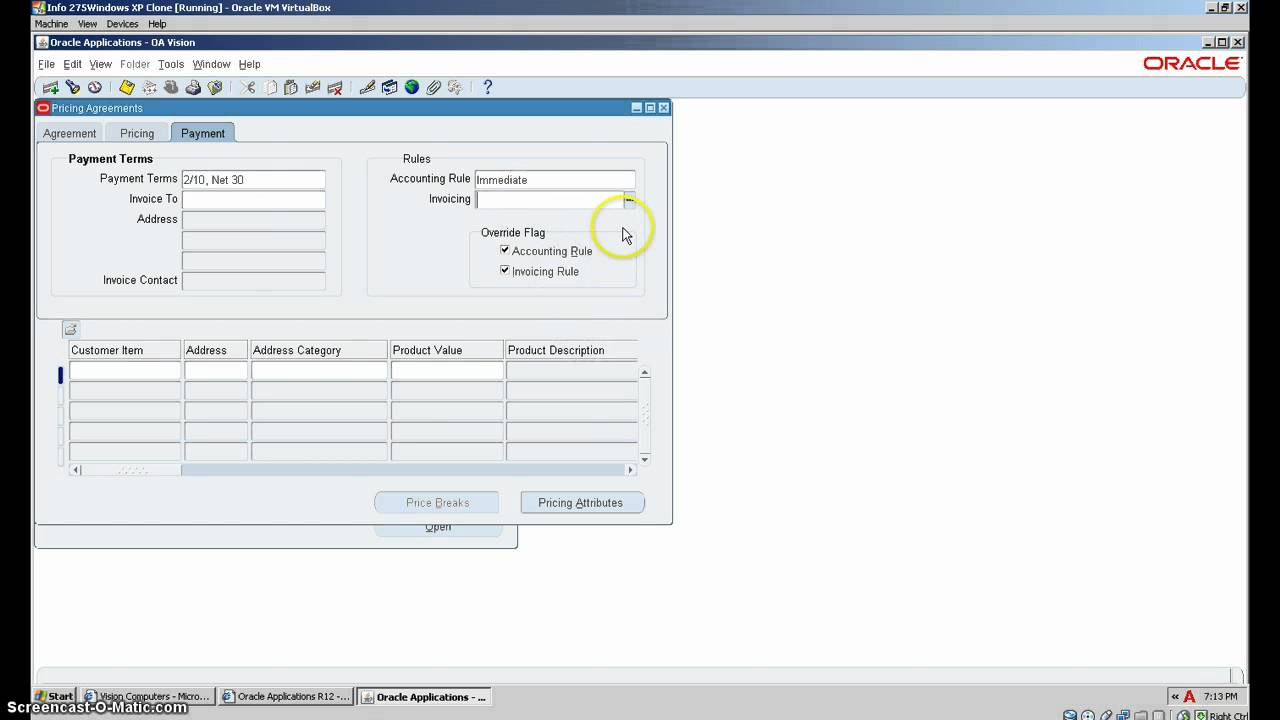Click the Delete record red X icon
This screenshot has width=1280, height=720.
[335, 88]
